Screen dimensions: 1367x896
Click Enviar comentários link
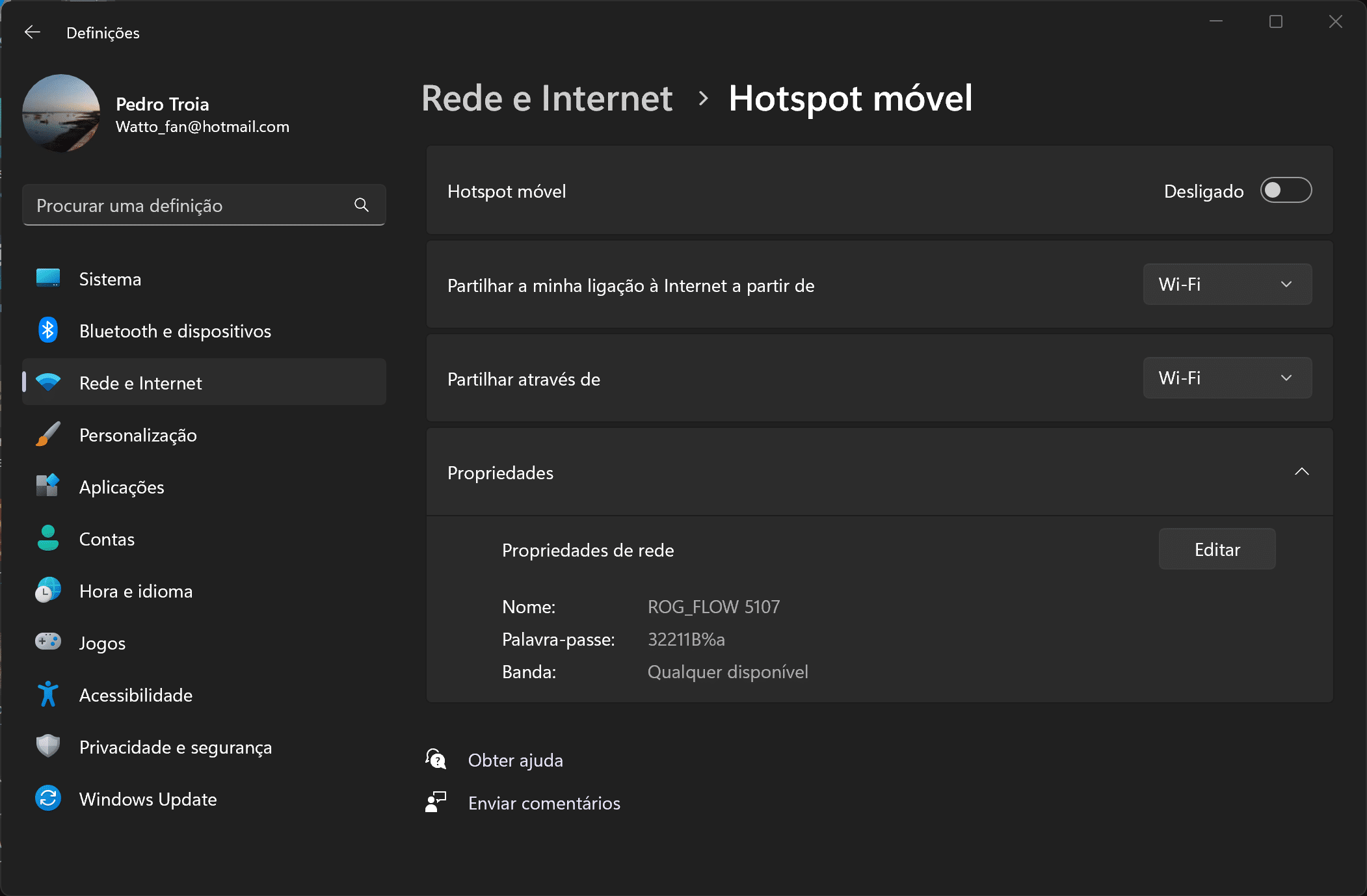(545, 802)
